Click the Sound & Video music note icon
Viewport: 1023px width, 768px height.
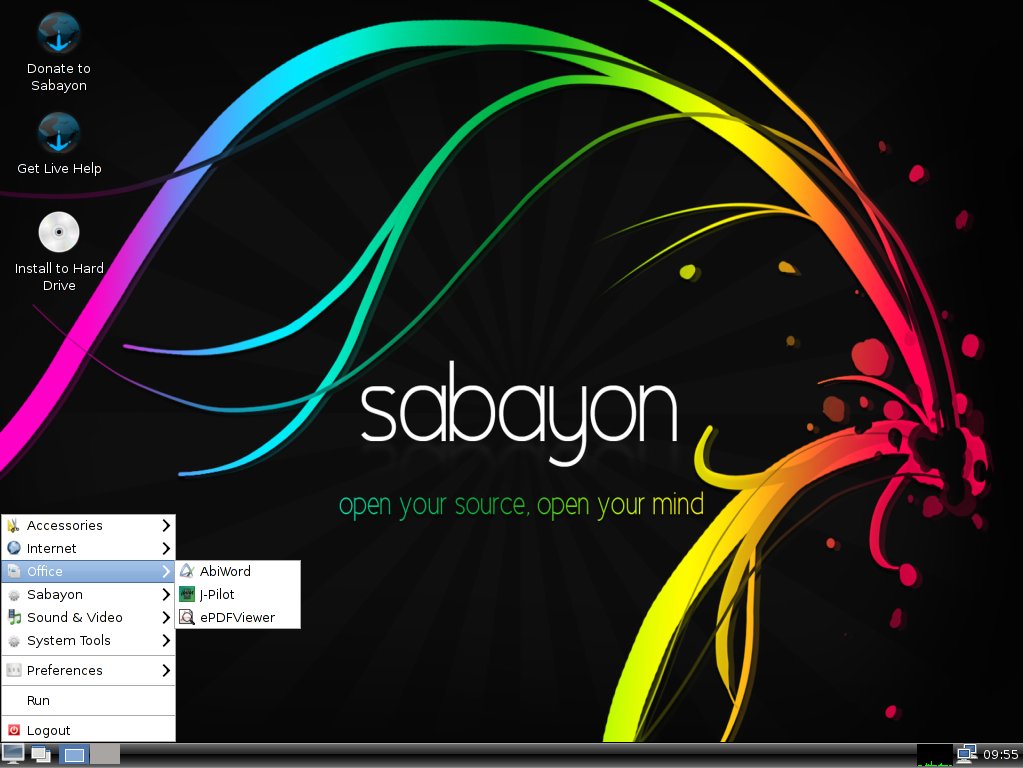14,617
